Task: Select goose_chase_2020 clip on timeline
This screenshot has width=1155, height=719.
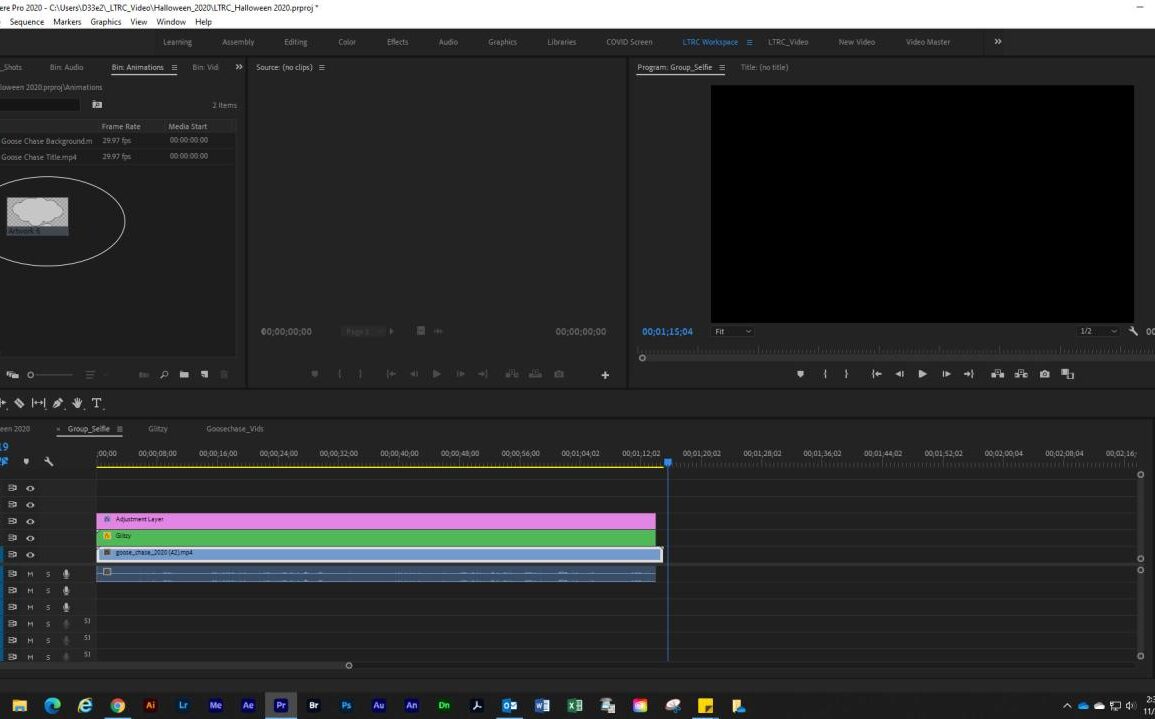Action: click(x=379, y=554)
